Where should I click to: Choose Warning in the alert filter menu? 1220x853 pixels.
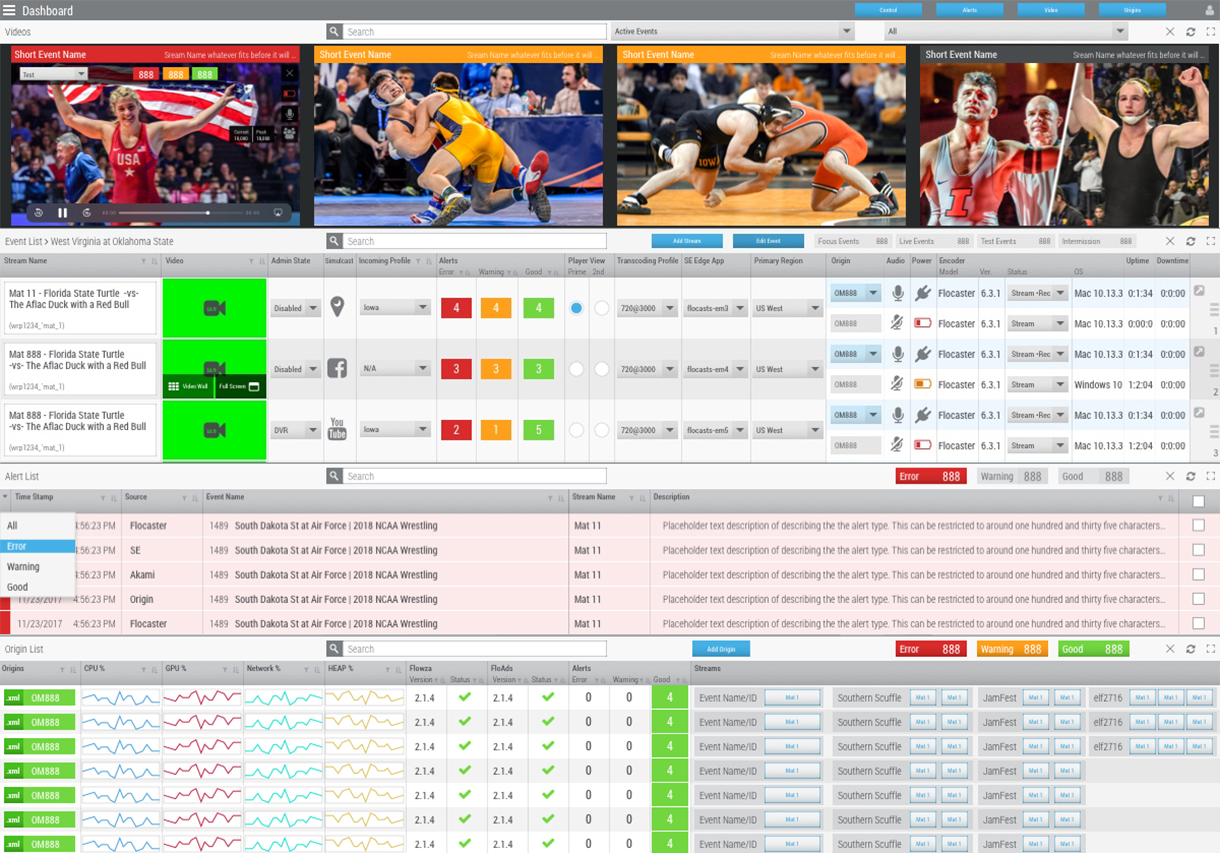click(x=24, y=567)
